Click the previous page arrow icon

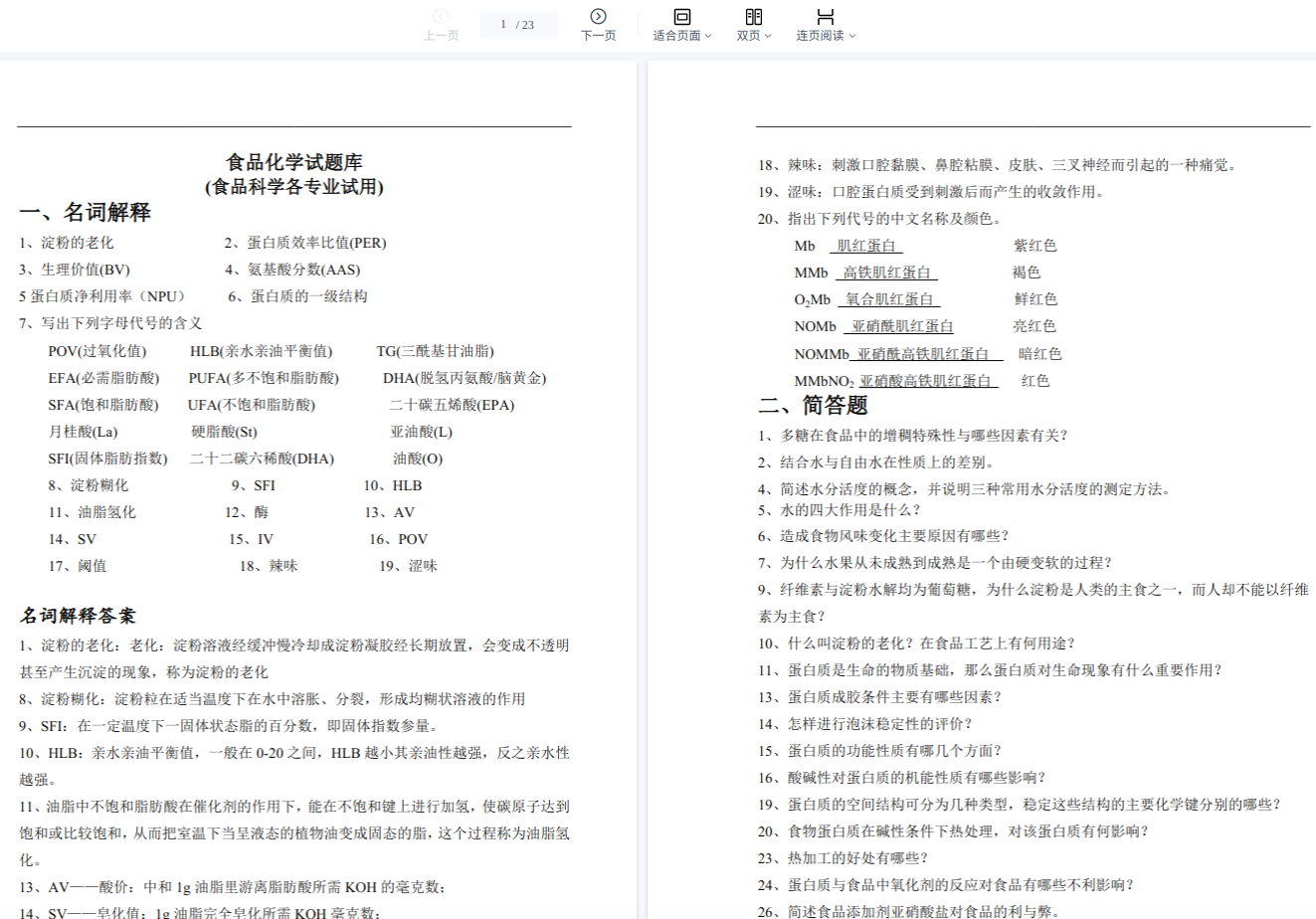tap(441, 16)
